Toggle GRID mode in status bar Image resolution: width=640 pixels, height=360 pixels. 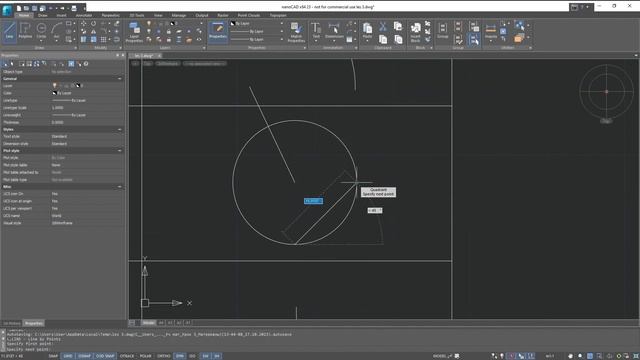tap(68, 356)
